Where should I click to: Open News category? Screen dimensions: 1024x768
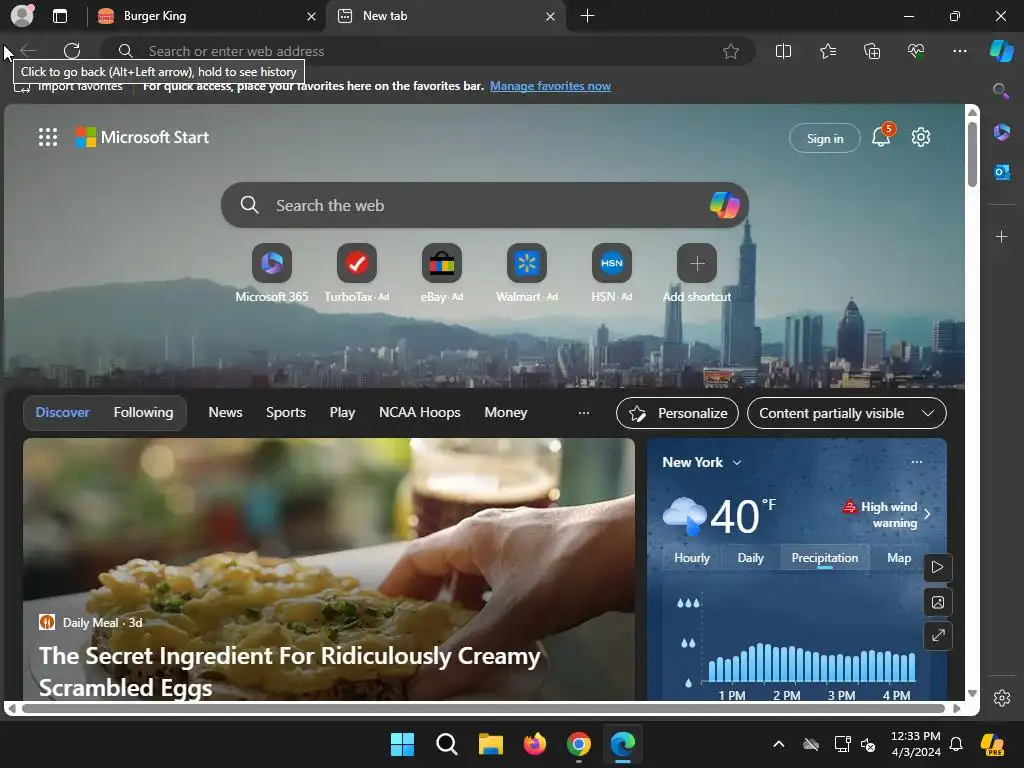click(225, 413)
